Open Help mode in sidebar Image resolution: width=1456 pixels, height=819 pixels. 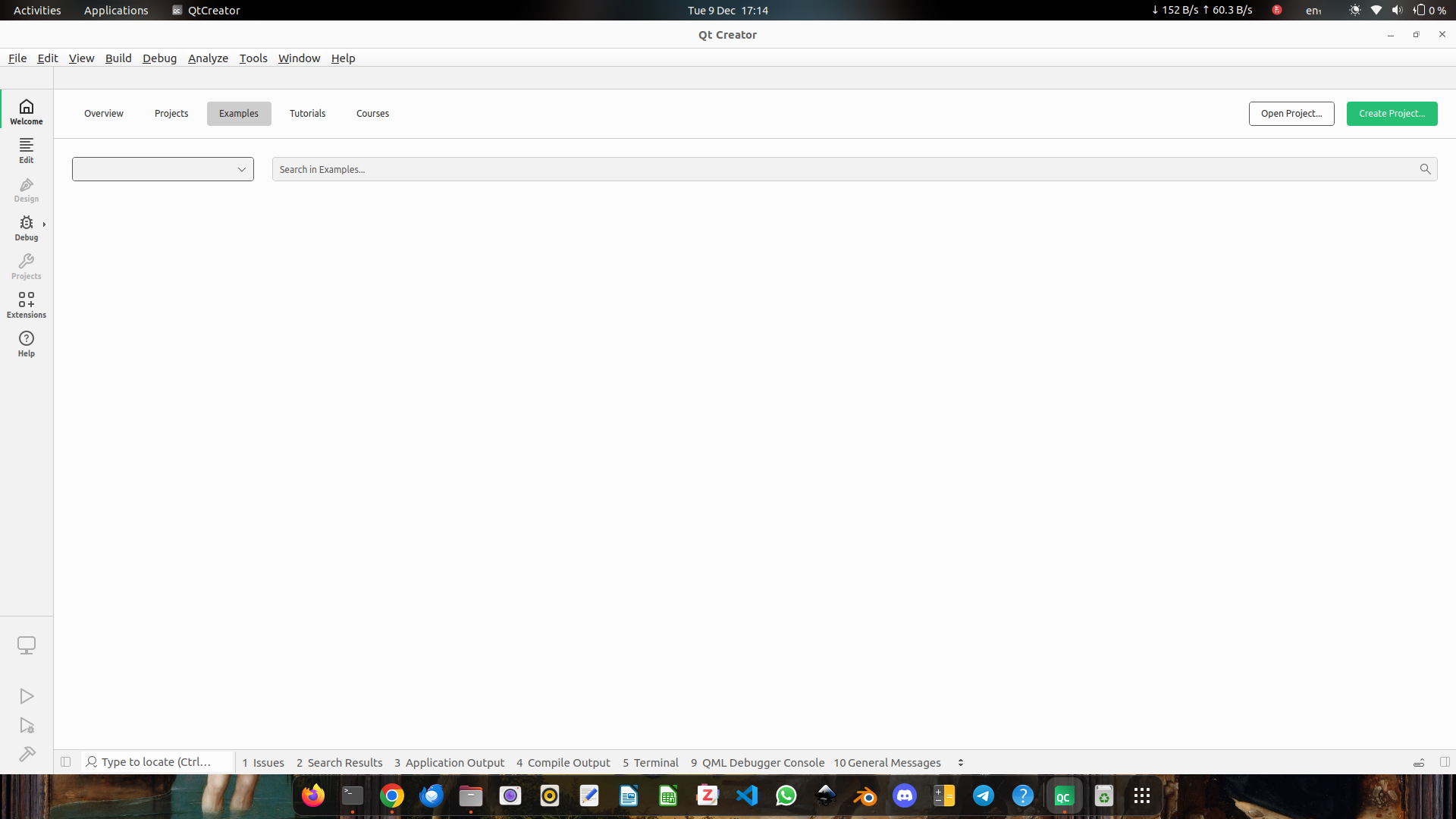coord(27,344)
